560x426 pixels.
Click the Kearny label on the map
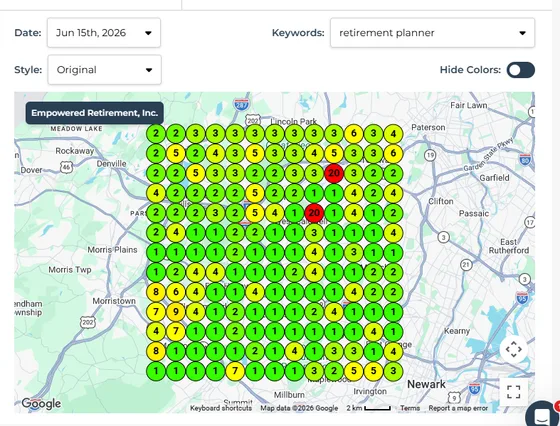457,331
